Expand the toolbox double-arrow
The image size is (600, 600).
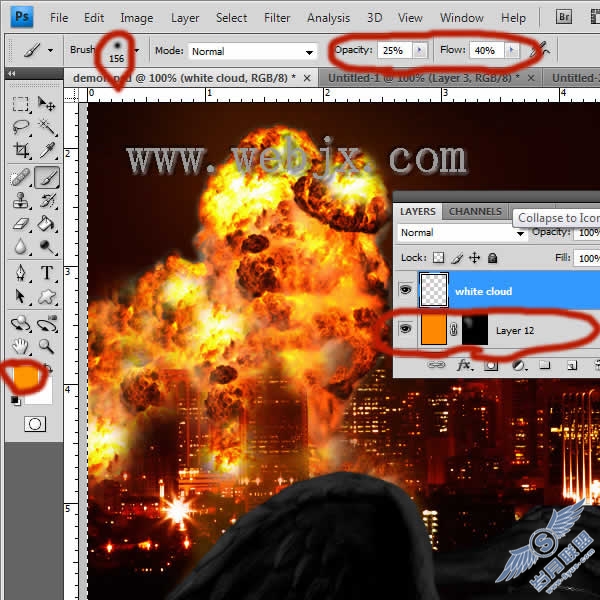(12, 73)
